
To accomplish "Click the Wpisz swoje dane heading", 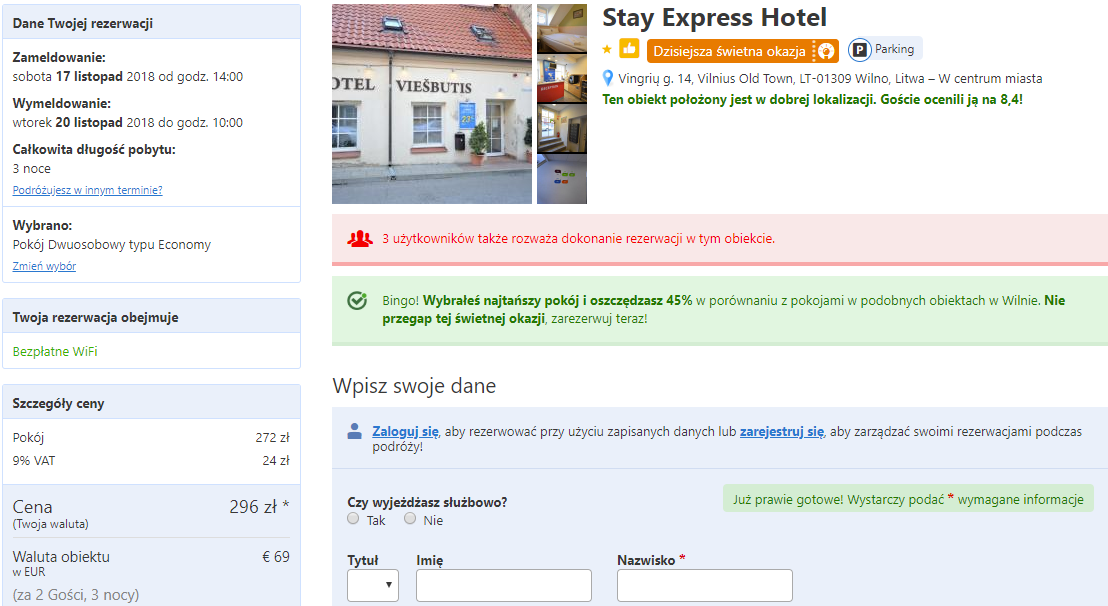I will 414,386.
